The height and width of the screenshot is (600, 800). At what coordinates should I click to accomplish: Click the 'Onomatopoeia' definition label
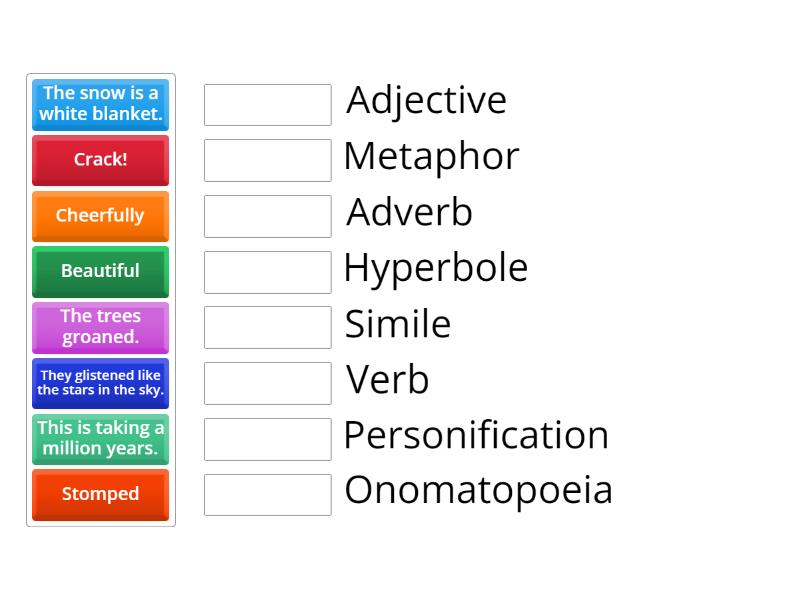click(478, 490)
